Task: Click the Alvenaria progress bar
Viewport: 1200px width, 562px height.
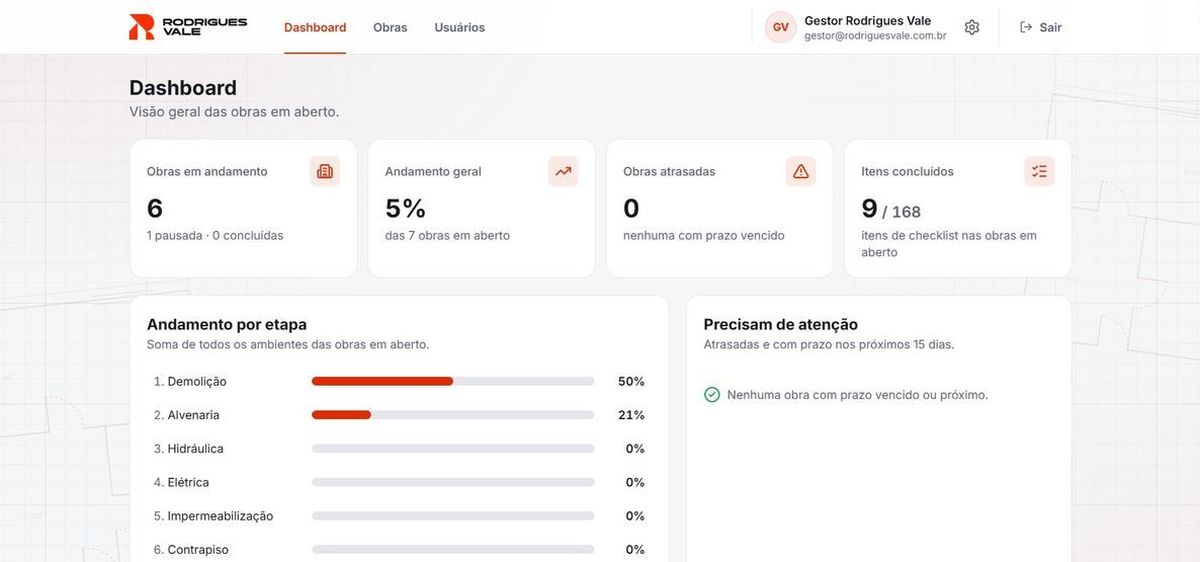Action: pos(453,415)
